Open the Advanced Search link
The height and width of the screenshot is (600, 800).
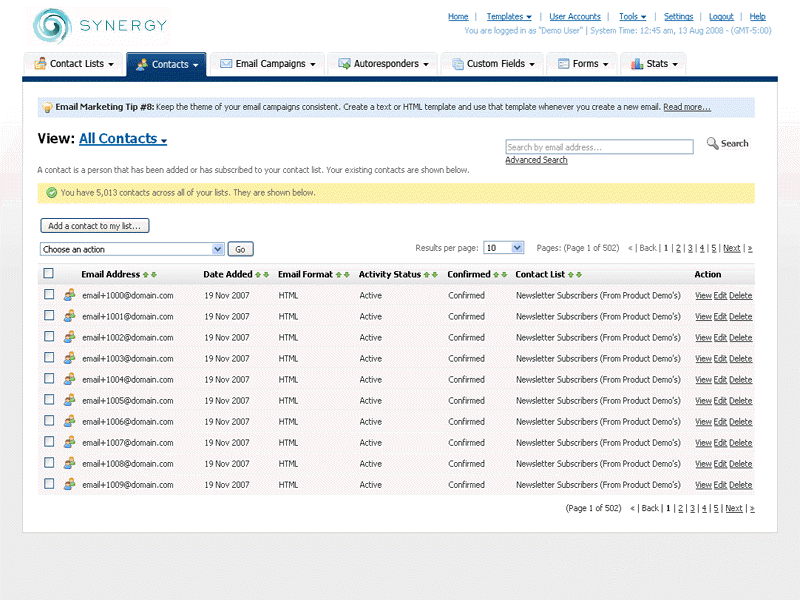click(536, 160)
